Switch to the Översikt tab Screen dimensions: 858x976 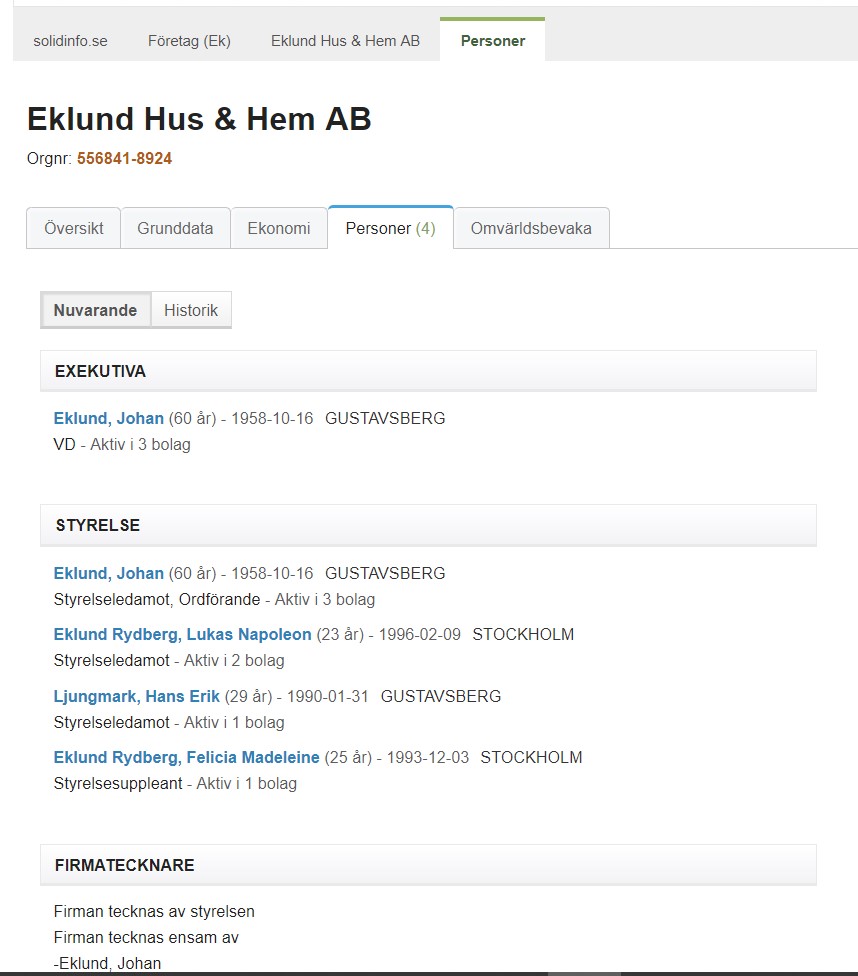[73, 228]
